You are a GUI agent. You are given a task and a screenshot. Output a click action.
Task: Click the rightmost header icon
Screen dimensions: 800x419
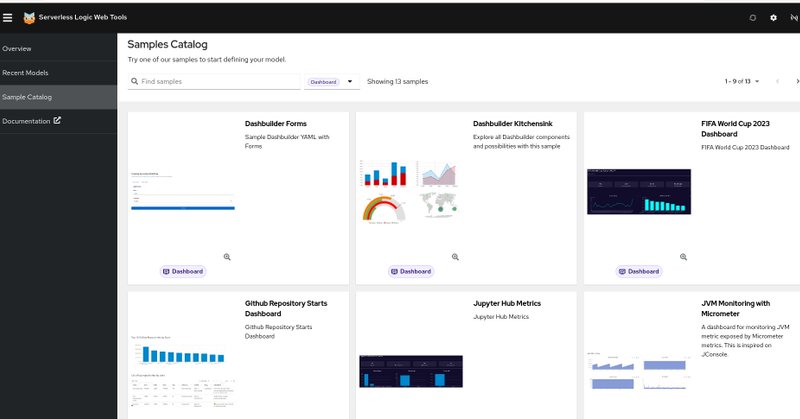(794, 18)
